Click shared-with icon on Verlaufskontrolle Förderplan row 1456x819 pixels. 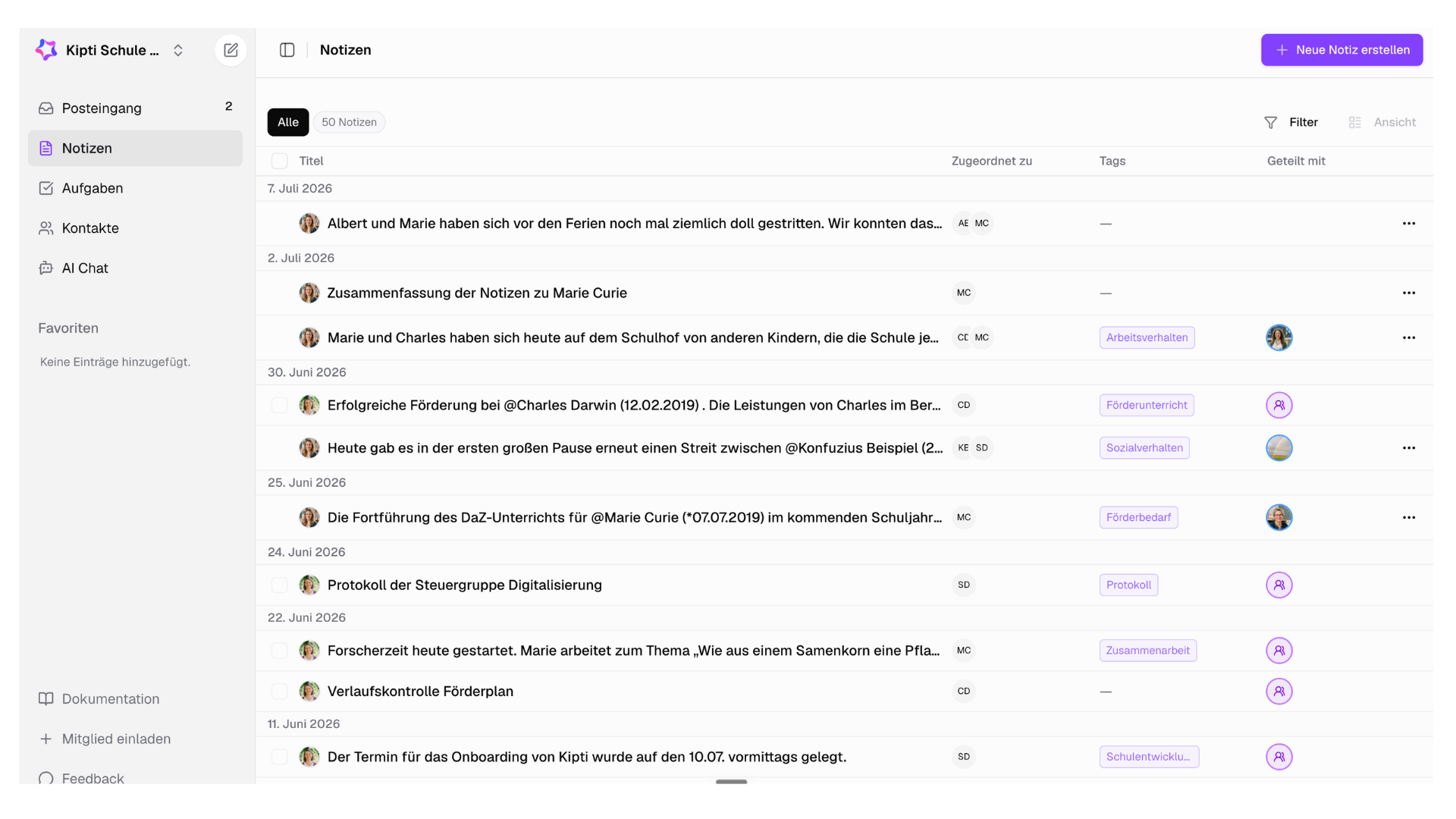point(1279,692)
